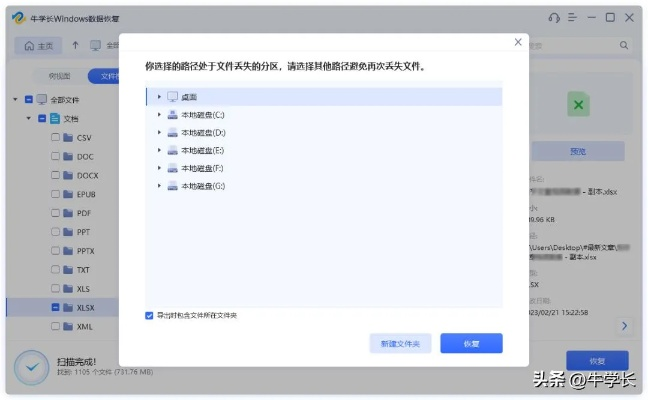Close the save path dialog
The image size is (648, 400).
tap(517, 42)
